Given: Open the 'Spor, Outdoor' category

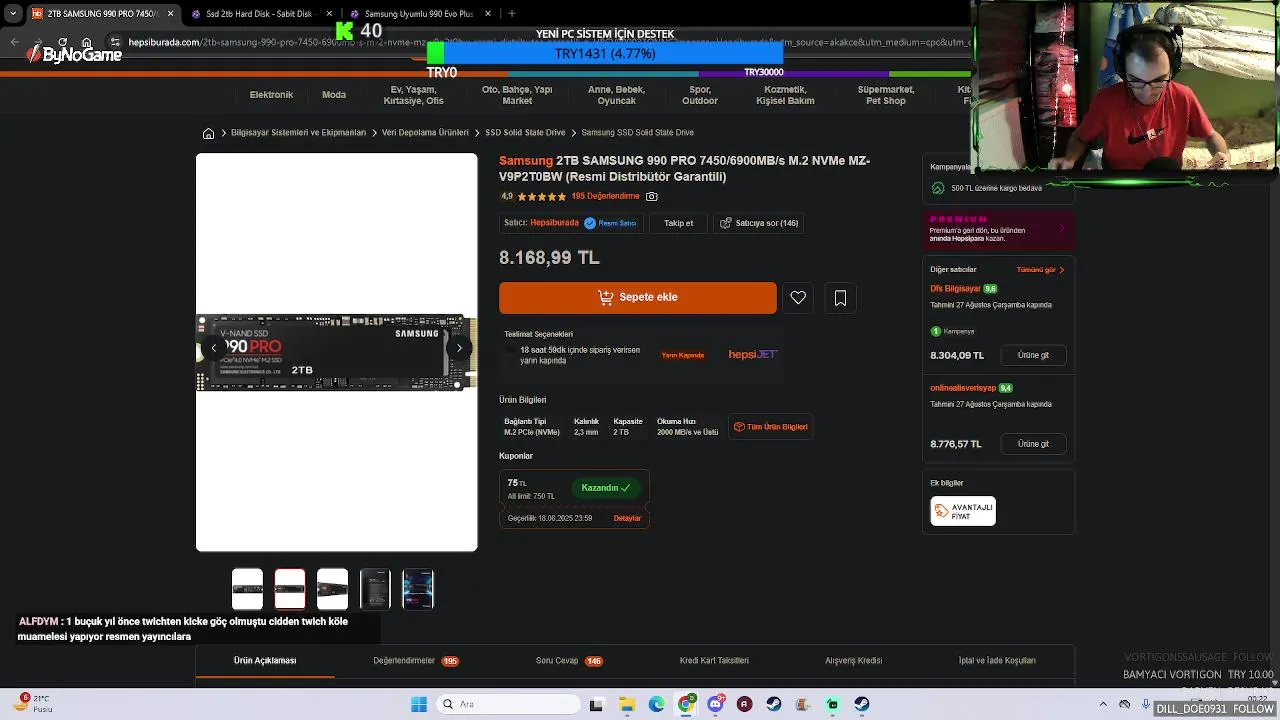Looking at the screenshot, I should click(700, 95).
